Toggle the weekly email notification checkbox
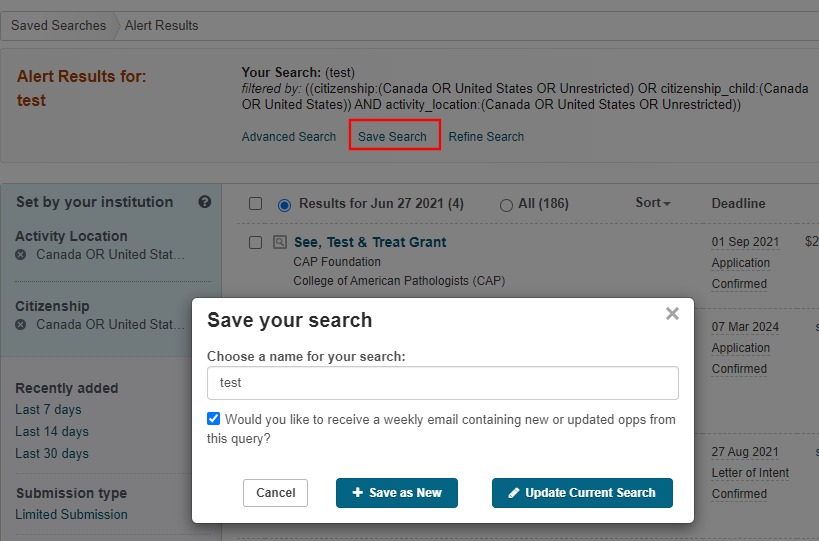The width and height of the screenshot is (819, 541). click(x=214, y=419)
